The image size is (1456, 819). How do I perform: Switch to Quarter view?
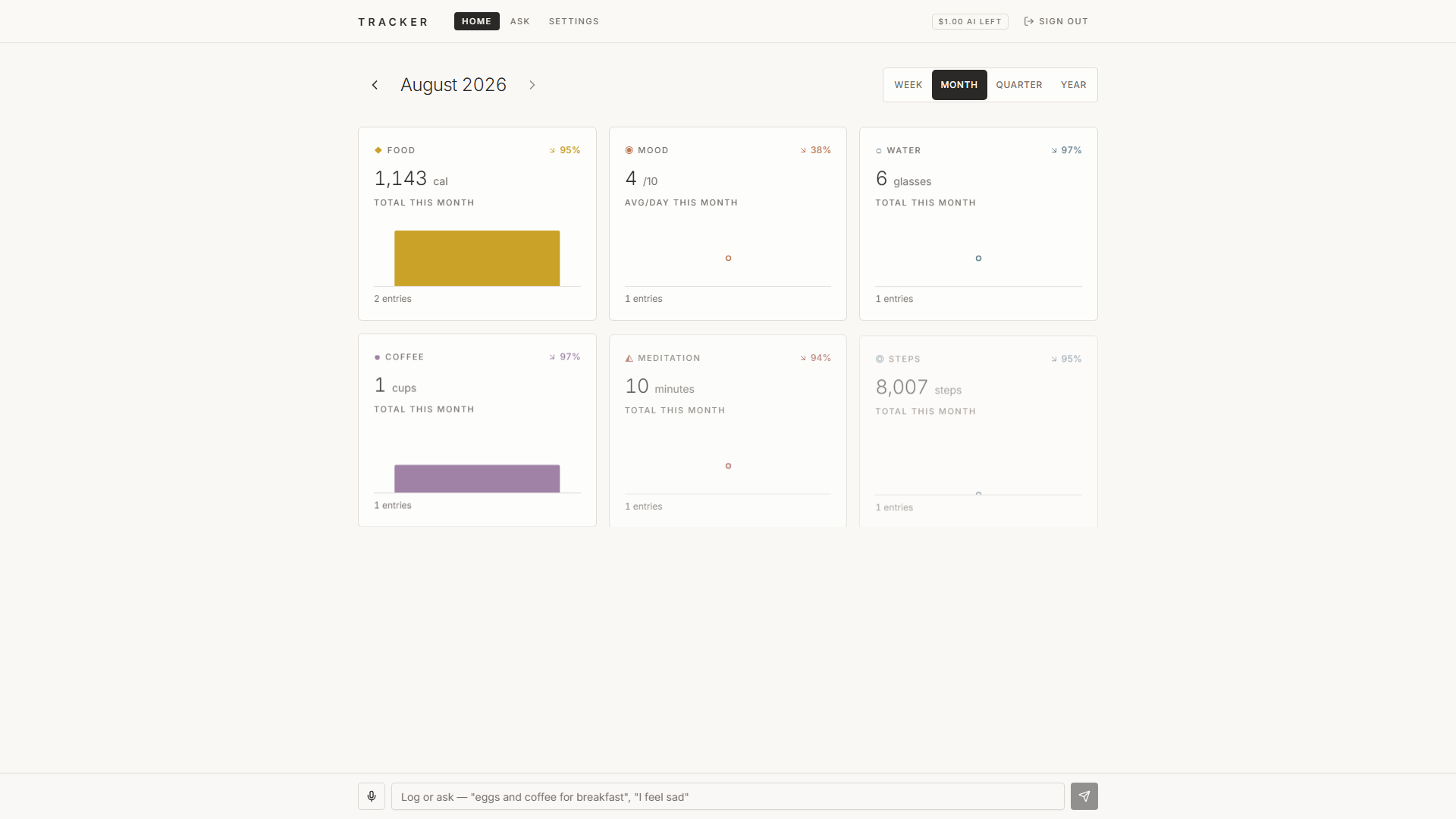click(x=1019, y=85)
